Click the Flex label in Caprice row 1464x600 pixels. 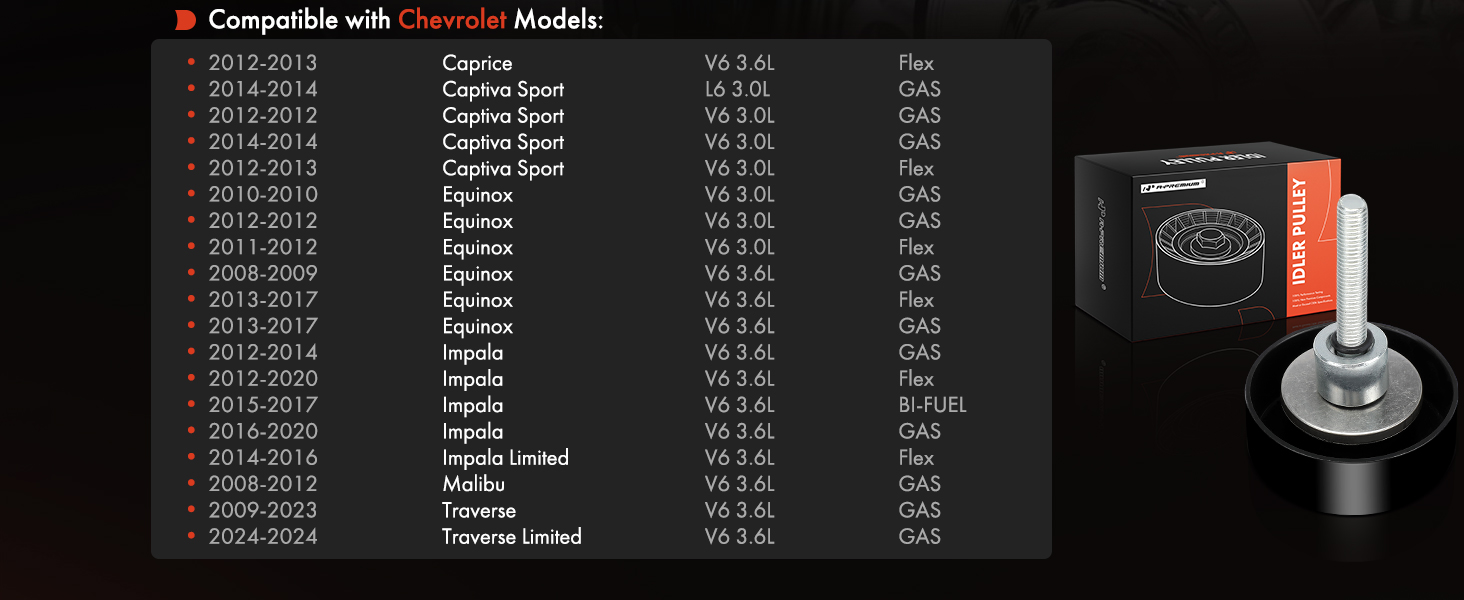pyautogui.click(x=916, y=63)
